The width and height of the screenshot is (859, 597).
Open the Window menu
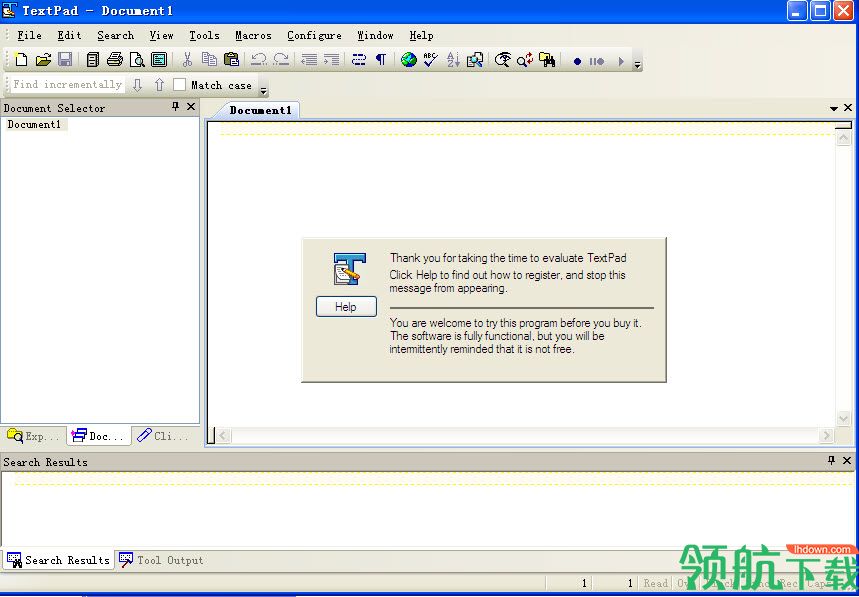coord(375,36)
